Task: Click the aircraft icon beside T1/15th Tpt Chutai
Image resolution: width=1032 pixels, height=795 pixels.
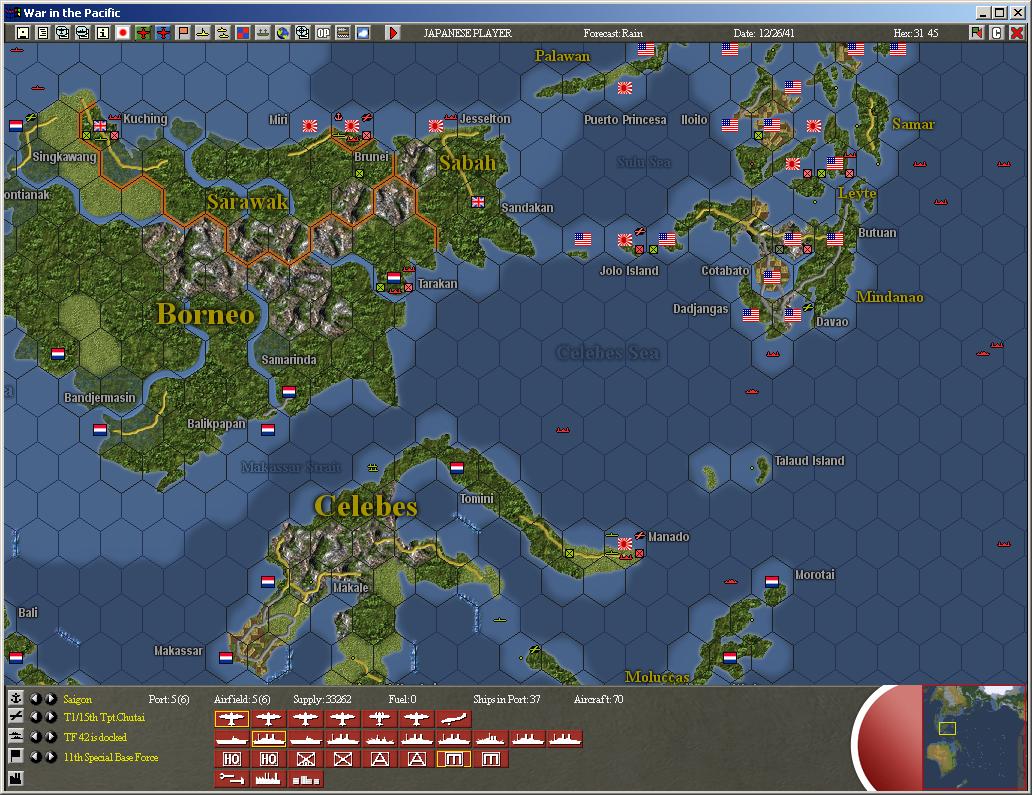Action: click(x=16, y=716)
